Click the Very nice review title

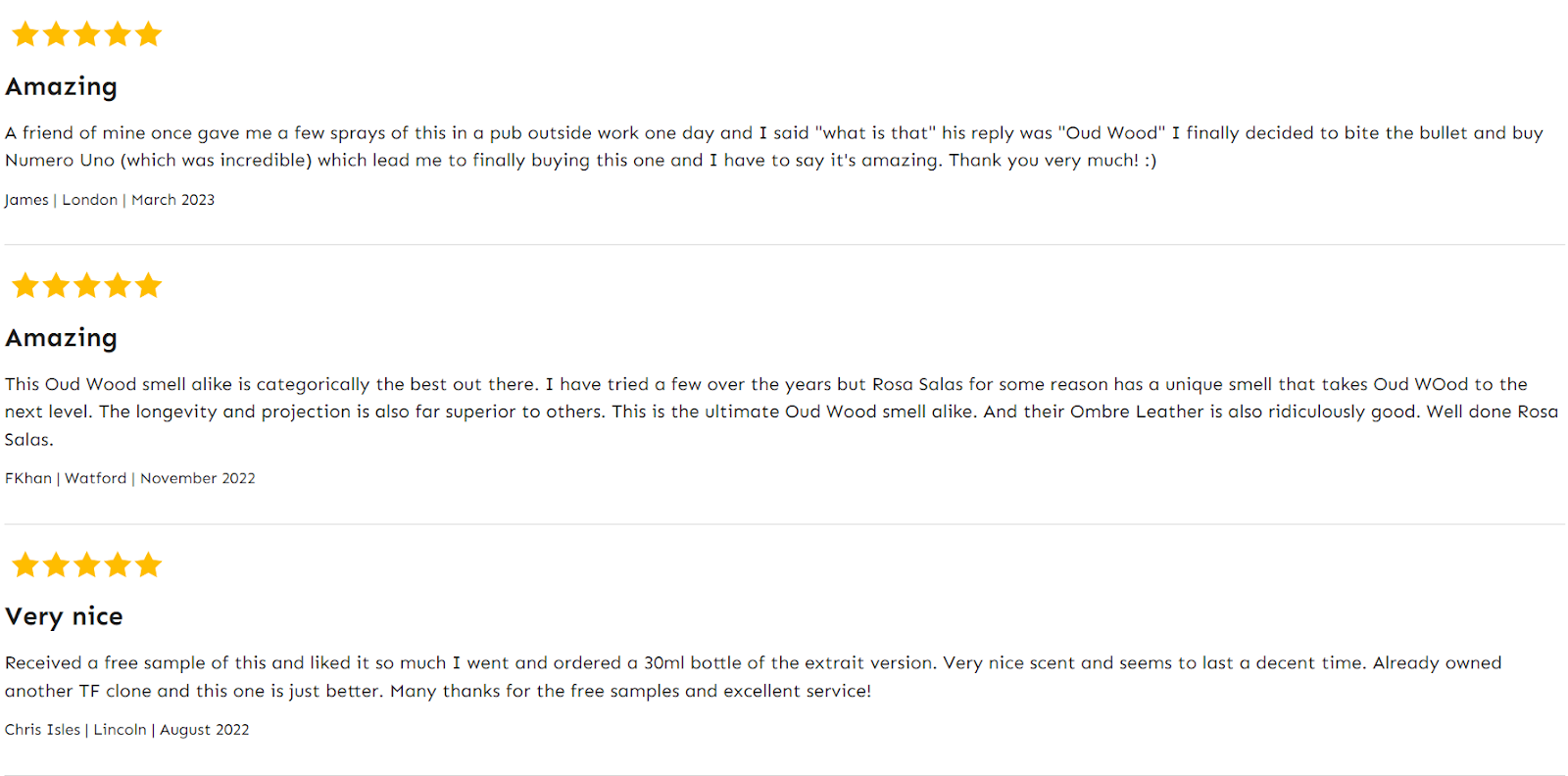(x=64, y=616)
